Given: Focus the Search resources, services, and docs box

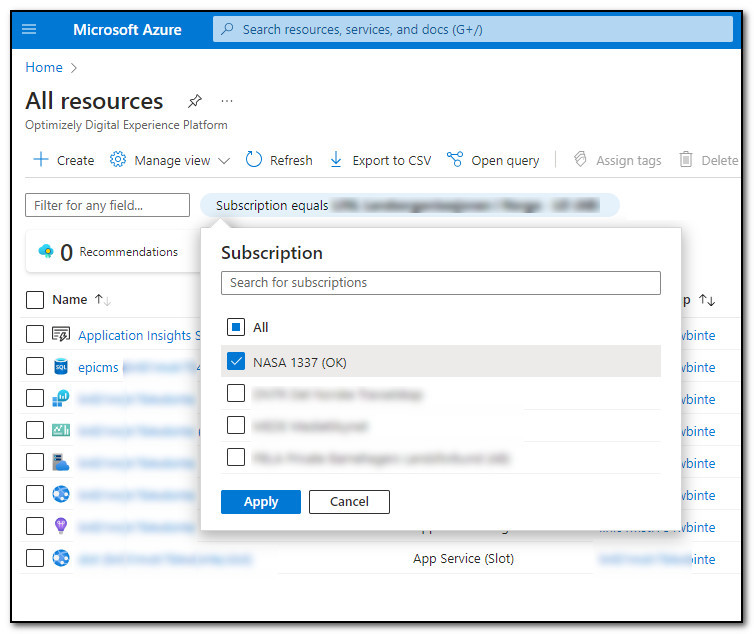Looking at the screenshot, I should pyautogui.click(x=473, y=29).
